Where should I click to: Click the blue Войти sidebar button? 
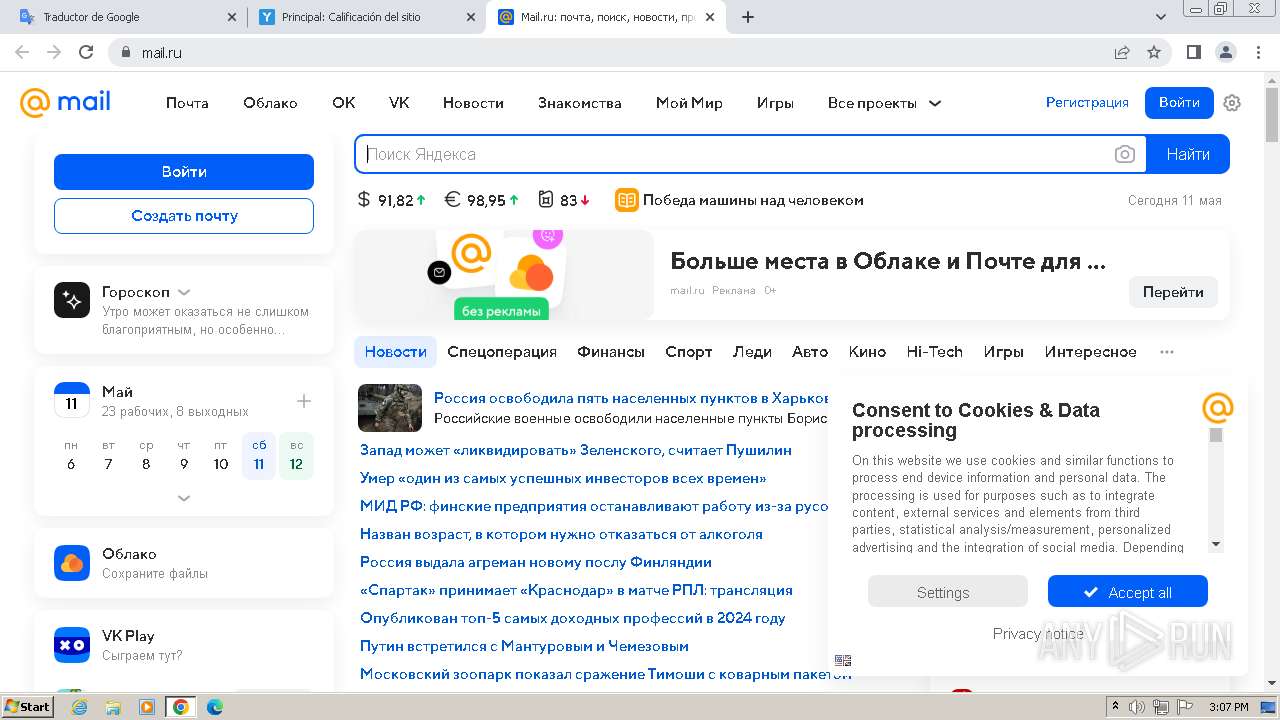coord(184,172)
